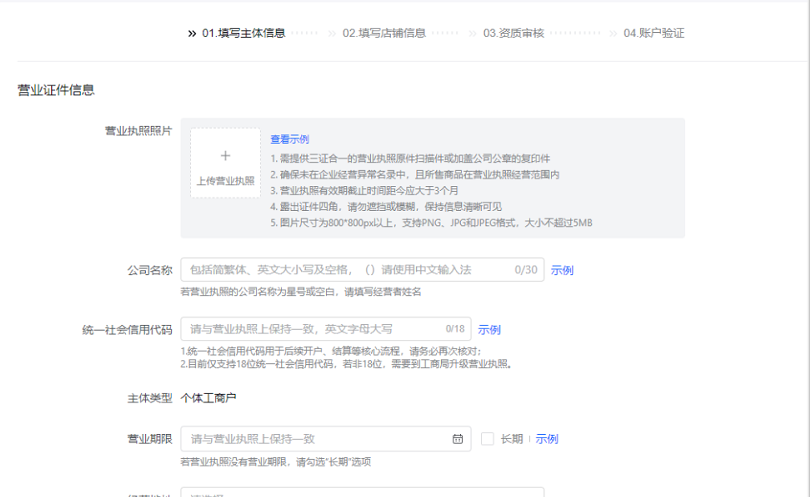Open the calendar icon in 营业期限 field
This screenshot has width=810, height=497.
click(x=458, y=439)
